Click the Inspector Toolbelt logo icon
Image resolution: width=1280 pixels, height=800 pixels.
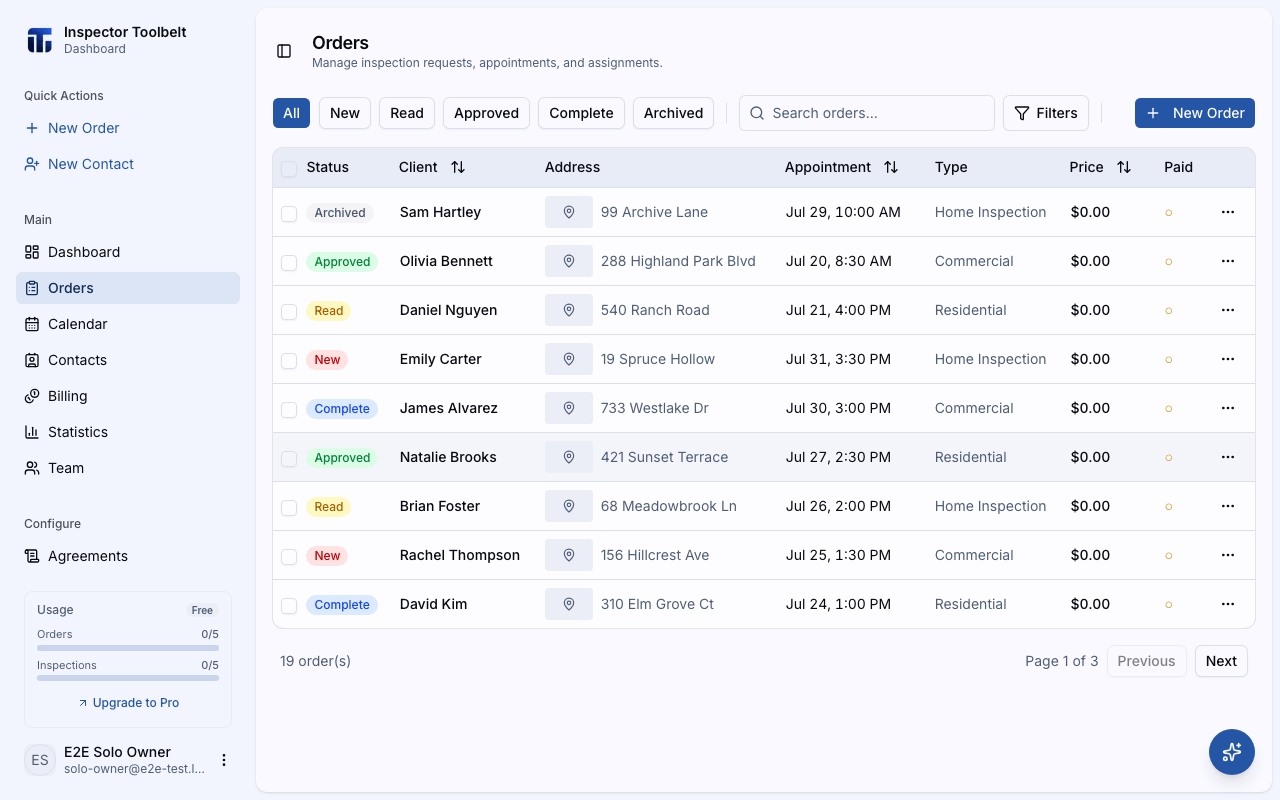(39, 40)
